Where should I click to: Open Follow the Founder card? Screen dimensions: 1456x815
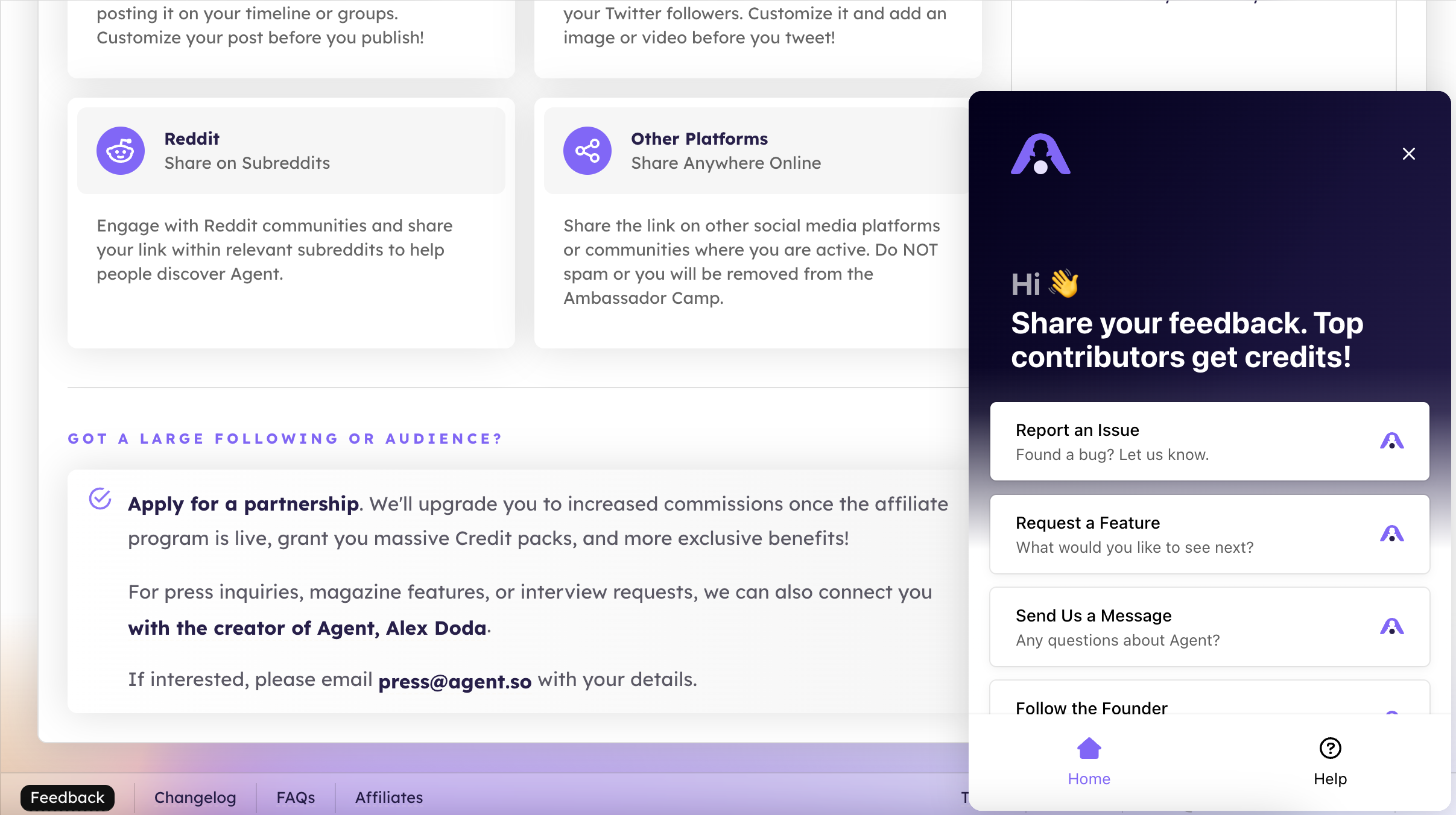[1210, 699]
